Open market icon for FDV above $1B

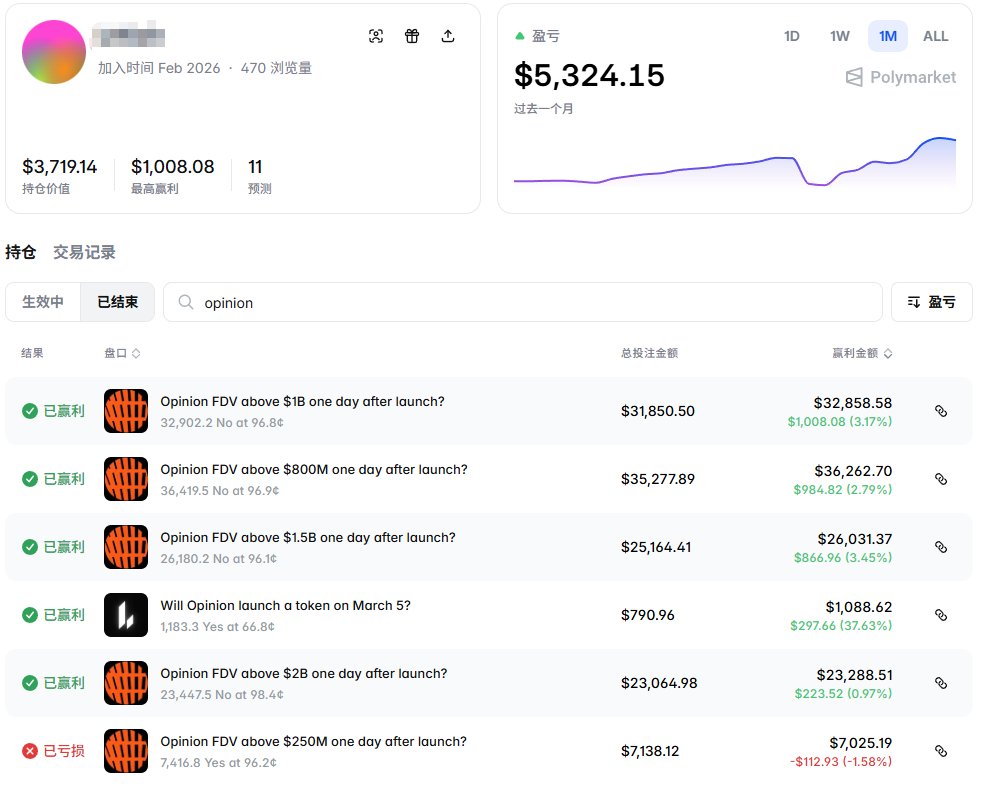tap(126, 411)
